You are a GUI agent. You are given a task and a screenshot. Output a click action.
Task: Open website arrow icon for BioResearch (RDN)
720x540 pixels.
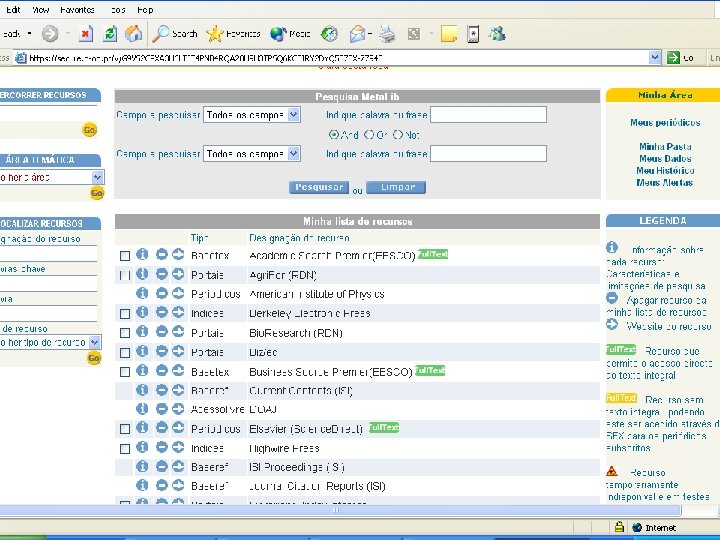178,332
